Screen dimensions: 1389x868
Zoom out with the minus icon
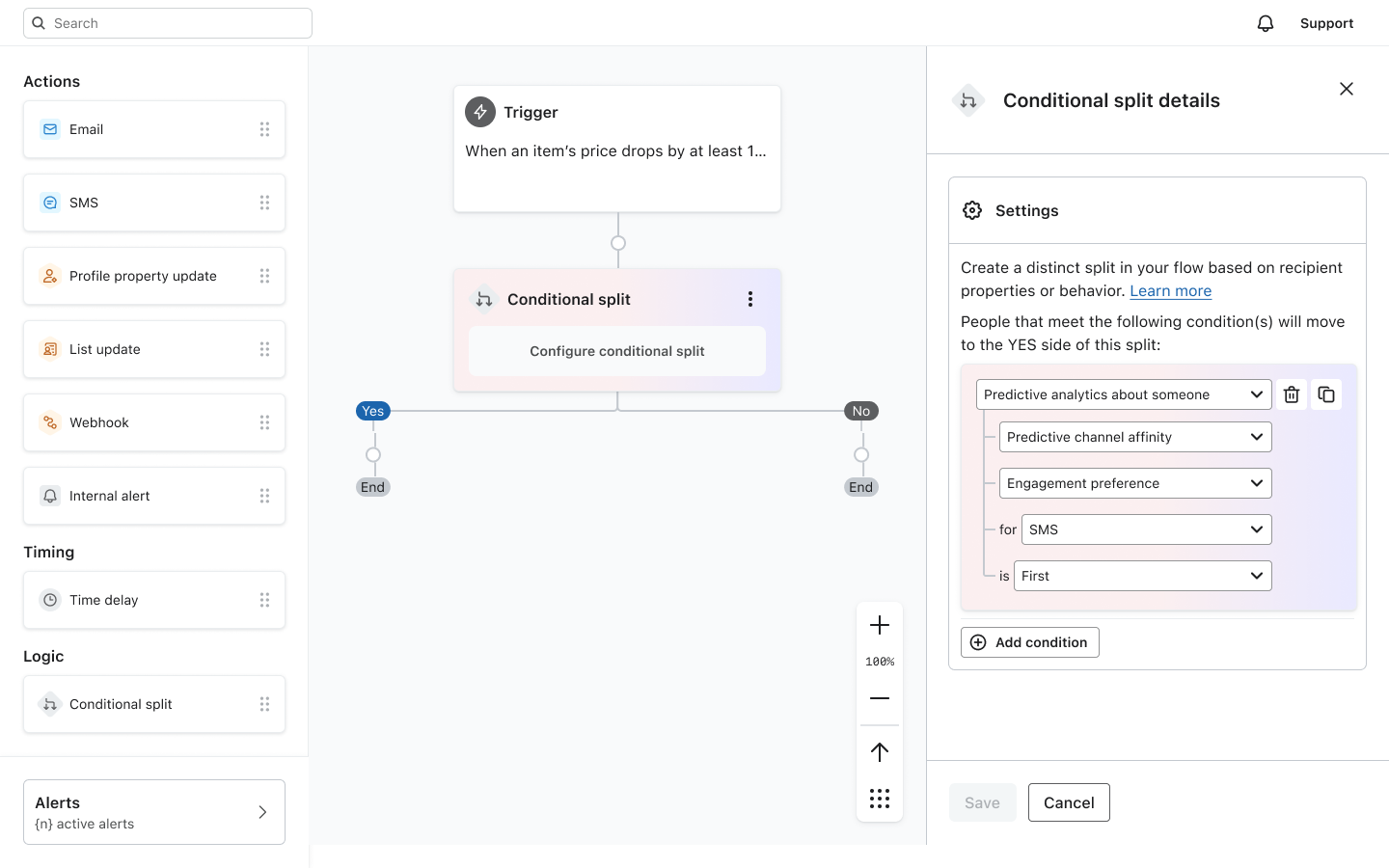879,698
